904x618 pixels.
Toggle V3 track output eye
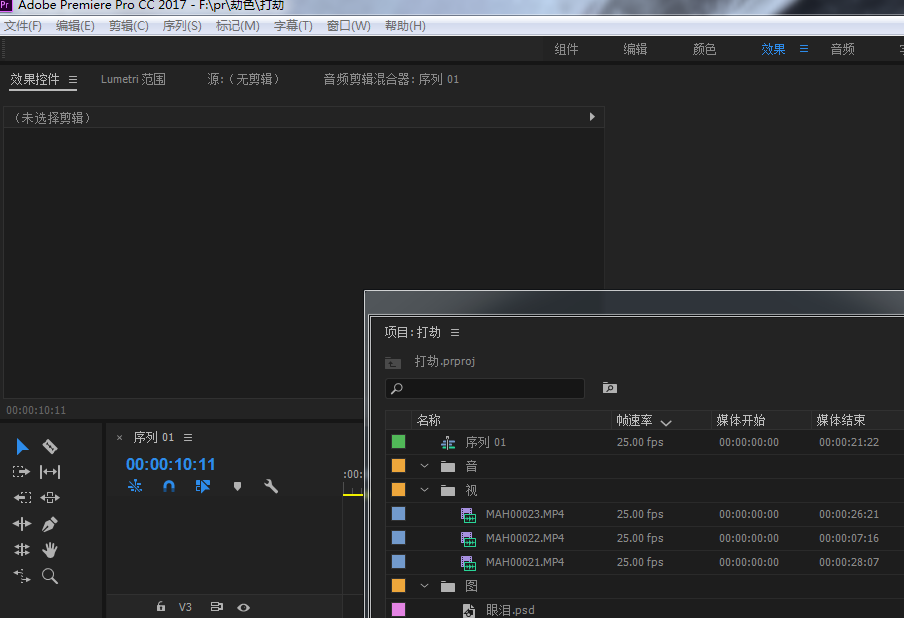(243, 607)
